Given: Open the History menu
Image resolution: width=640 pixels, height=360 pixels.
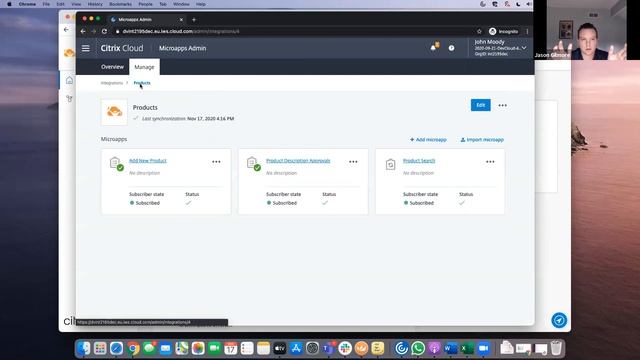Looking at the screenshot, I should point(95,4).
